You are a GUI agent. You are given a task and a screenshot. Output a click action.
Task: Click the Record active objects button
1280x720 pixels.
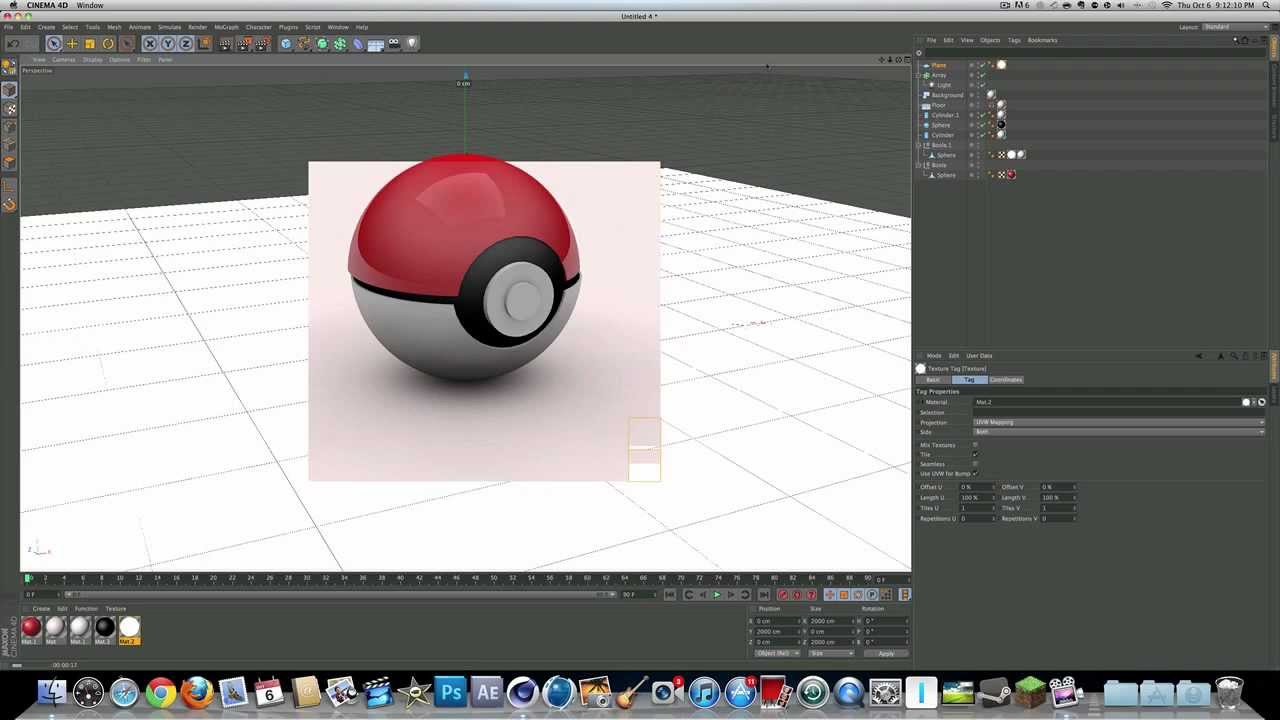(782, 595)
